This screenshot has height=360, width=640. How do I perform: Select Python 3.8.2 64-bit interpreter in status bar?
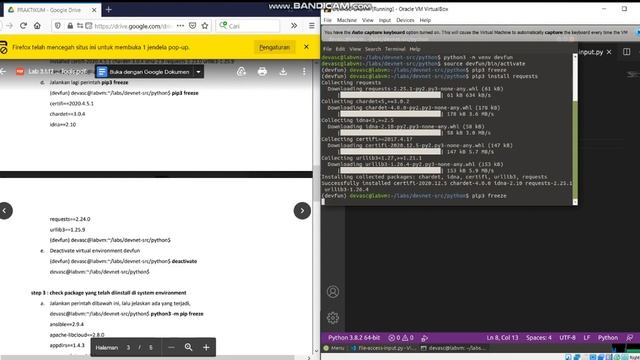[354, 338]
